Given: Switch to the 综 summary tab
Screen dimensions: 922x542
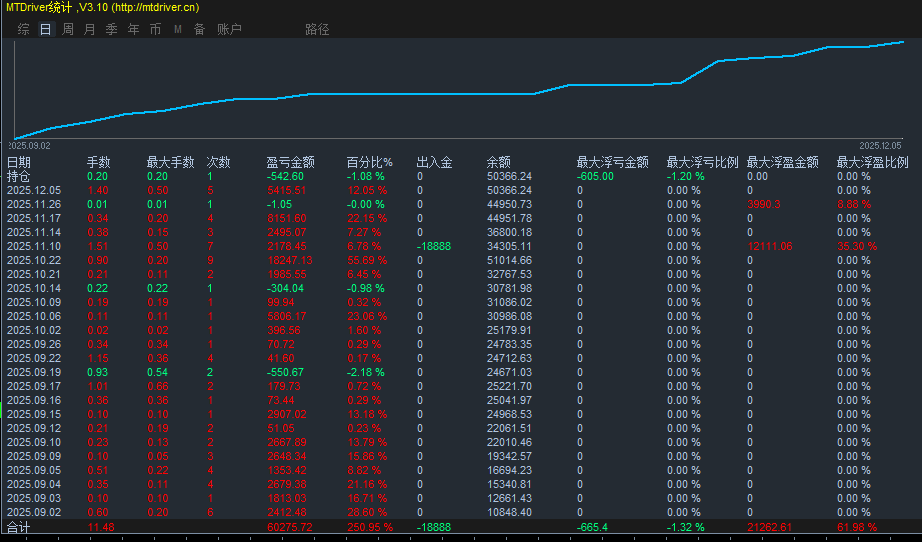Looking at the screenshot, I should [23, 29].
